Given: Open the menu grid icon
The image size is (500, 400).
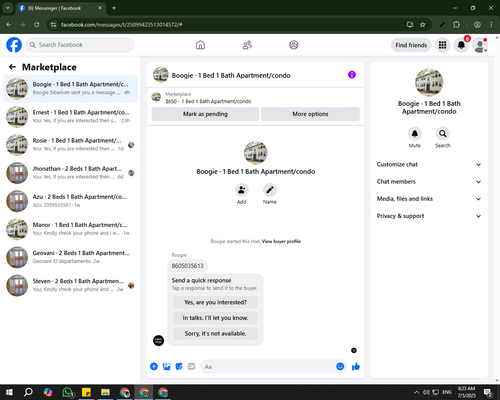Looking at the screenshot, I should 442,45.
